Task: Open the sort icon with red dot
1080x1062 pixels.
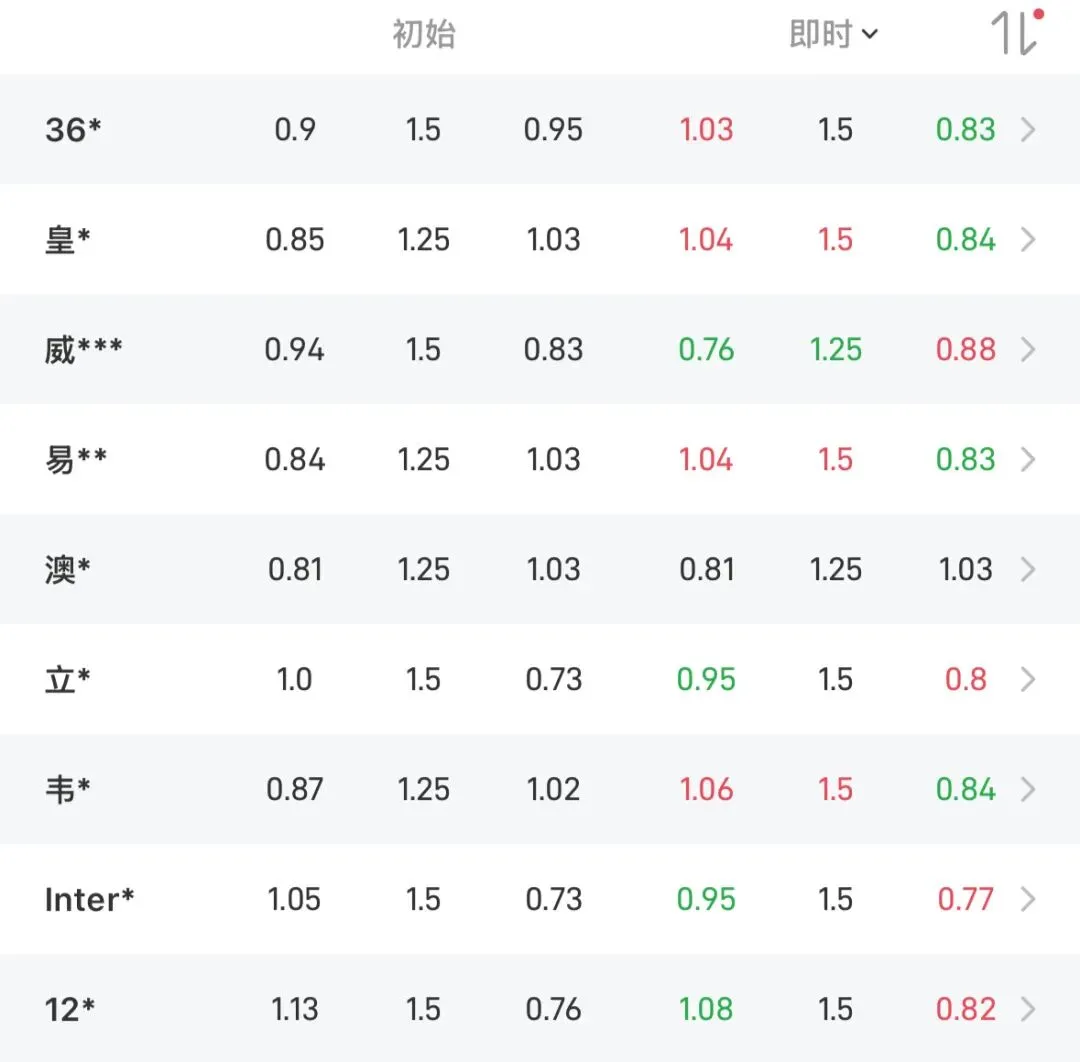Action: [x=1017, y=32]
